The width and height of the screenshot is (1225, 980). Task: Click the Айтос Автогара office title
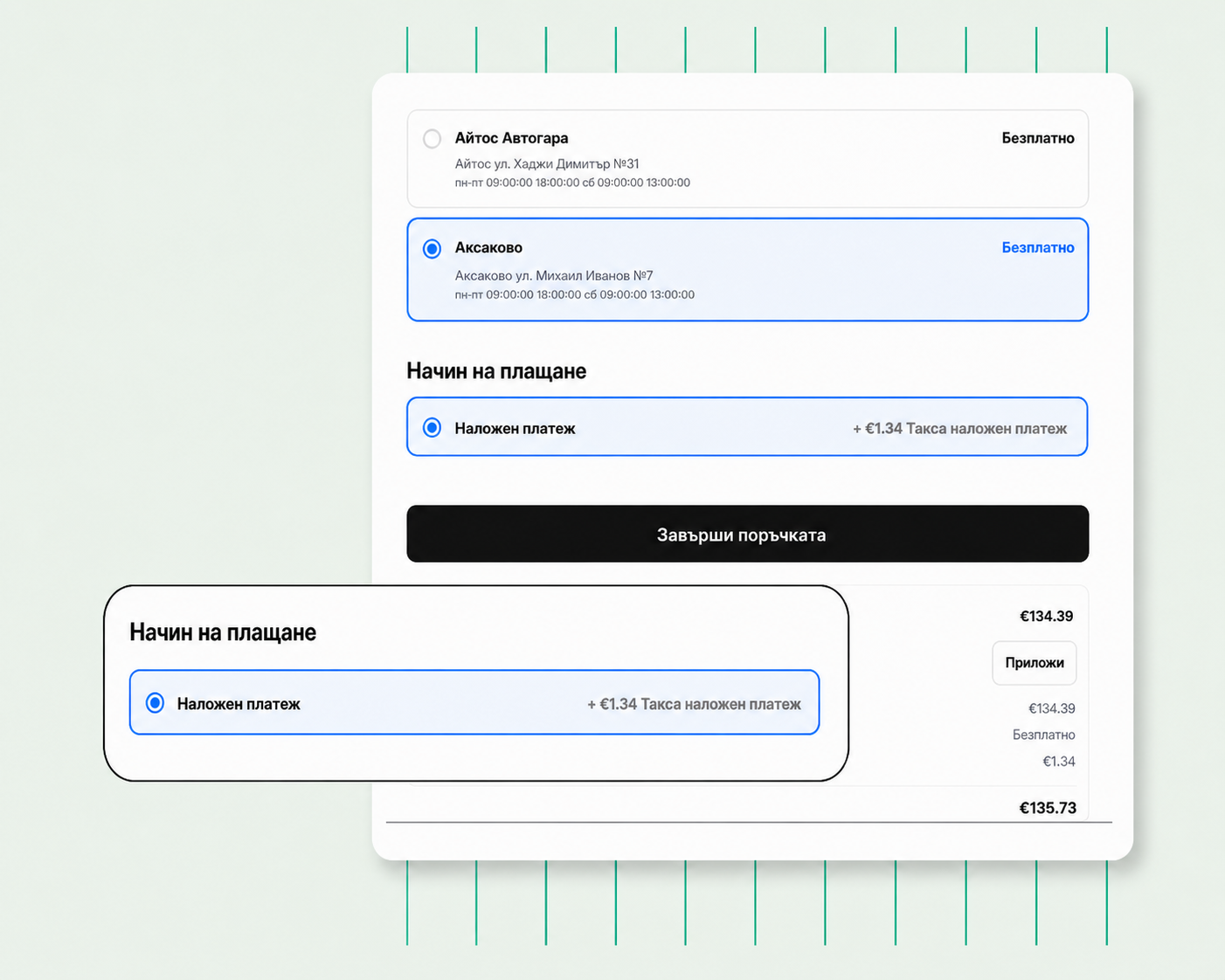[511, 138]
